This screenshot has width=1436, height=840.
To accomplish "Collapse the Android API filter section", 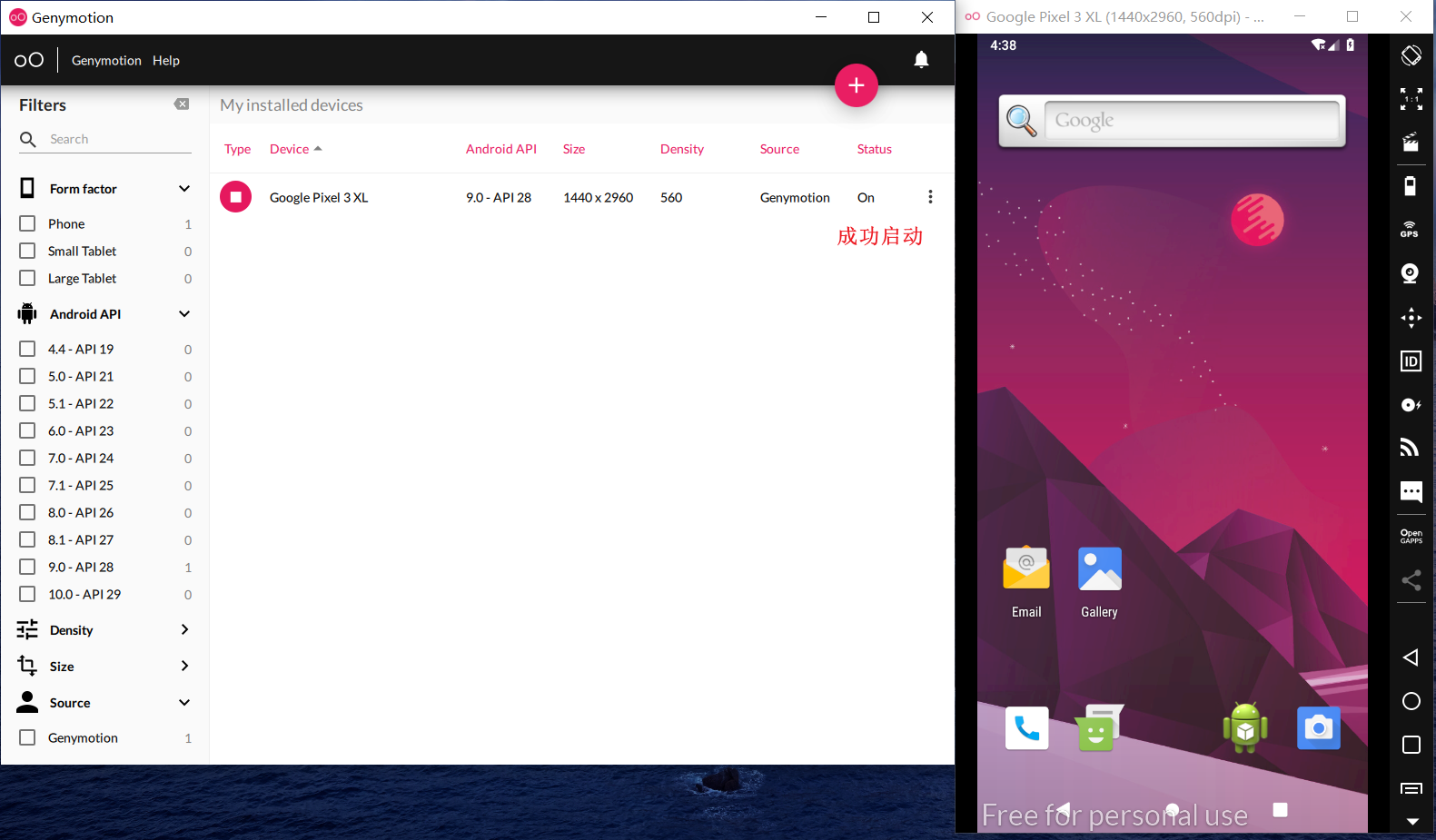I will coord(184,314).
